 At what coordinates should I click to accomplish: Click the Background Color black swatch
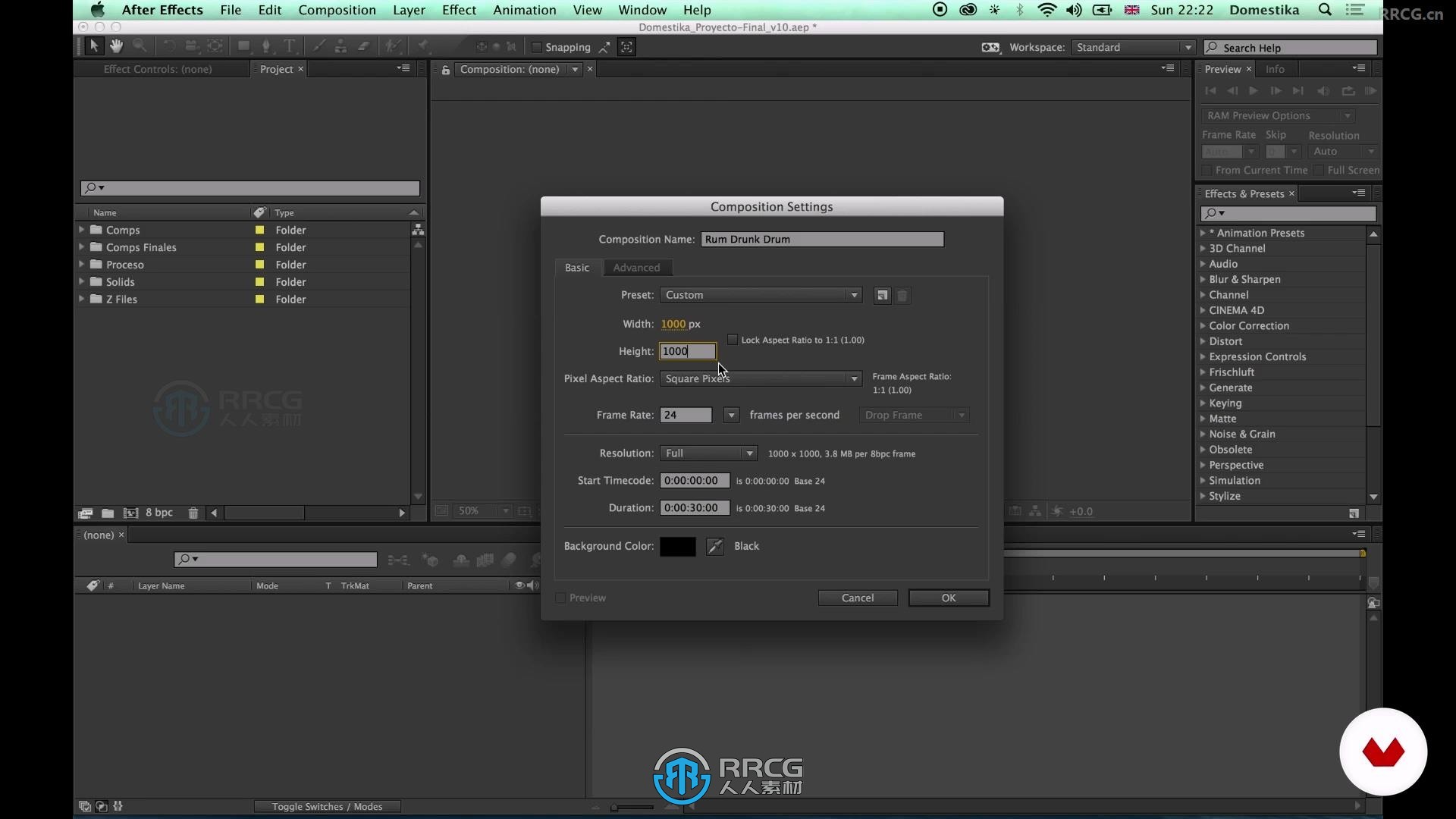tap(678, 546)
